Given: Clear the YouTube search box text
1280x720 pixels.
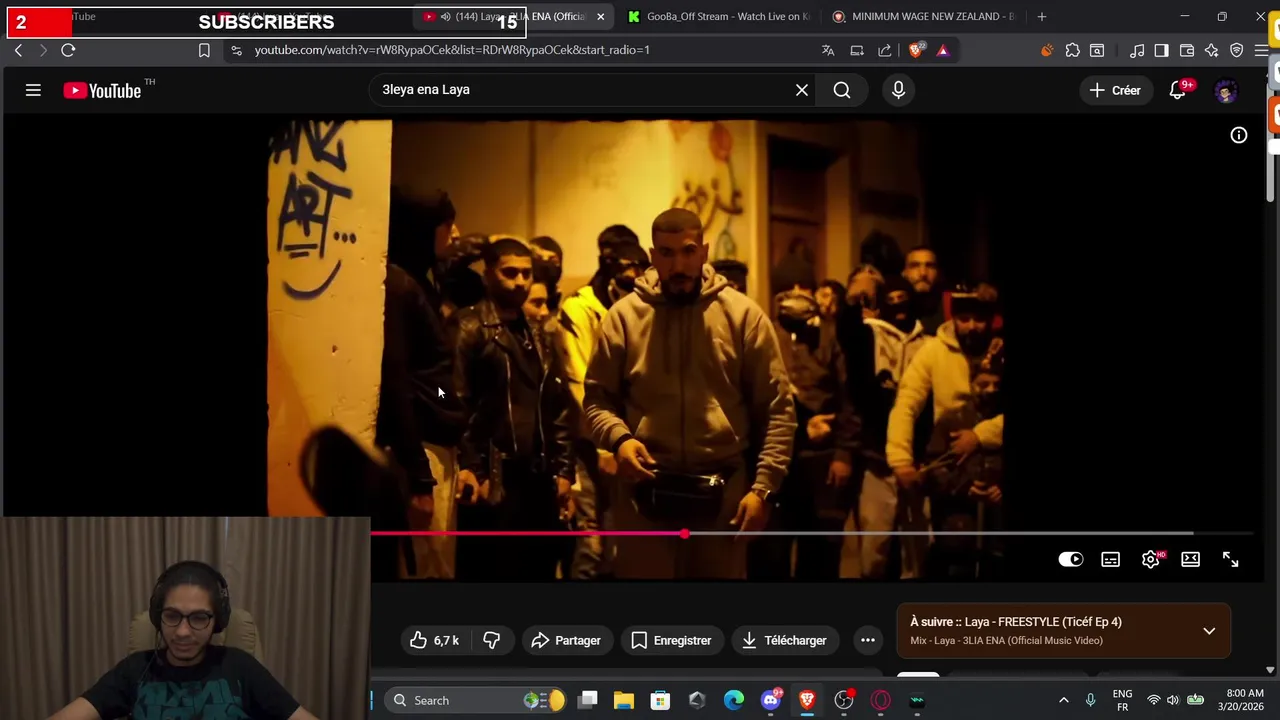Looking at the screenshot, I should point(802,90).
